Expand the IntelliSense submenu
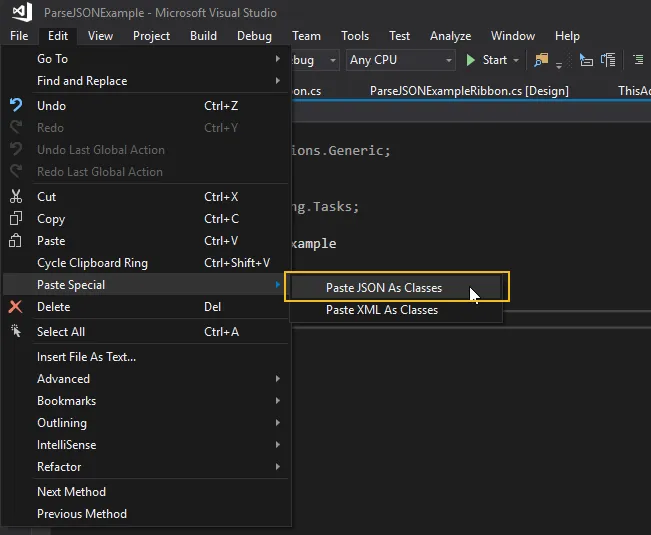The image size is (651, 535). click(145, 445)
